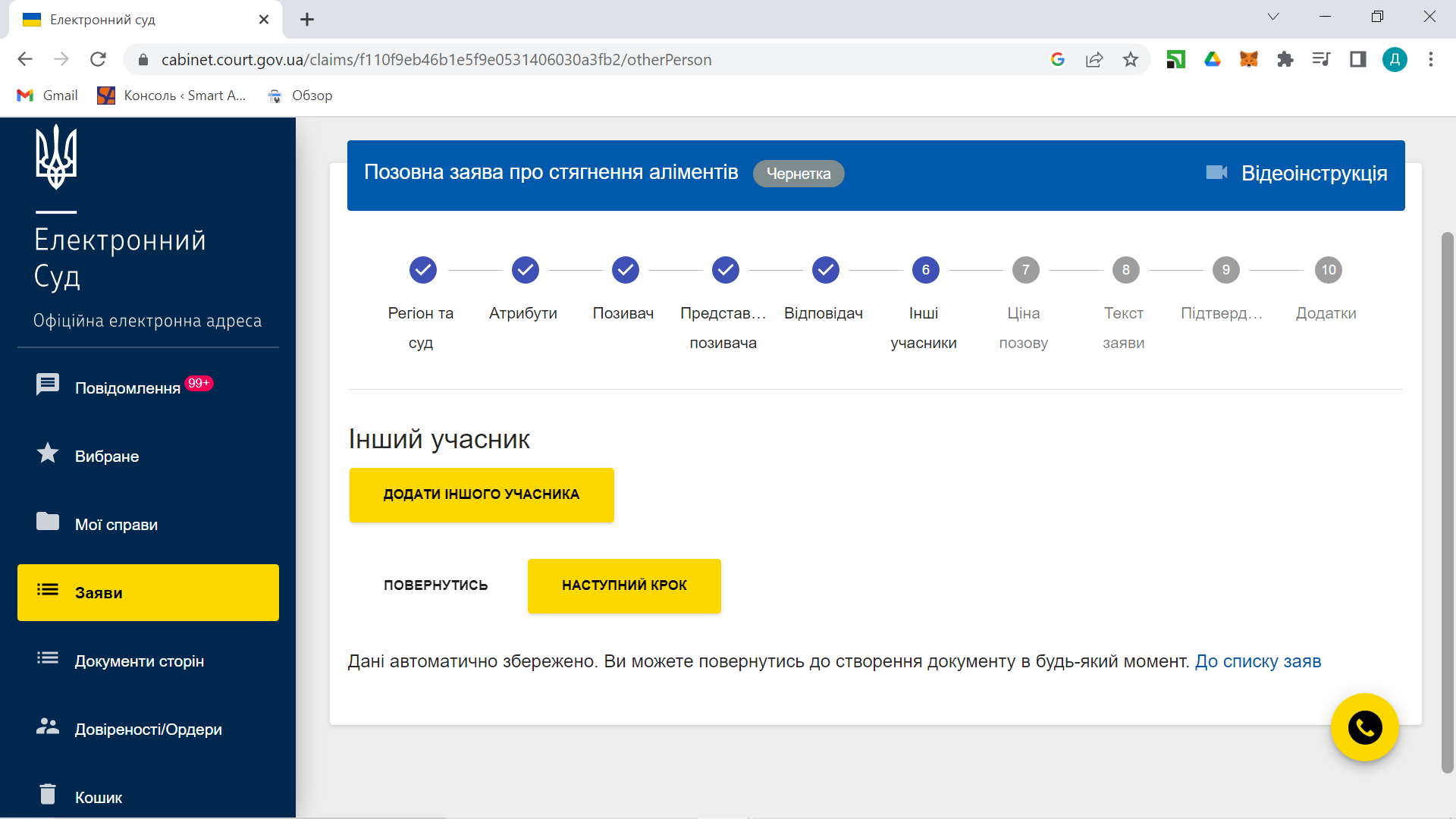Select step 10 Додатки circle
The width and height of the screenshot is (1456, 819).
(1328, 270)
